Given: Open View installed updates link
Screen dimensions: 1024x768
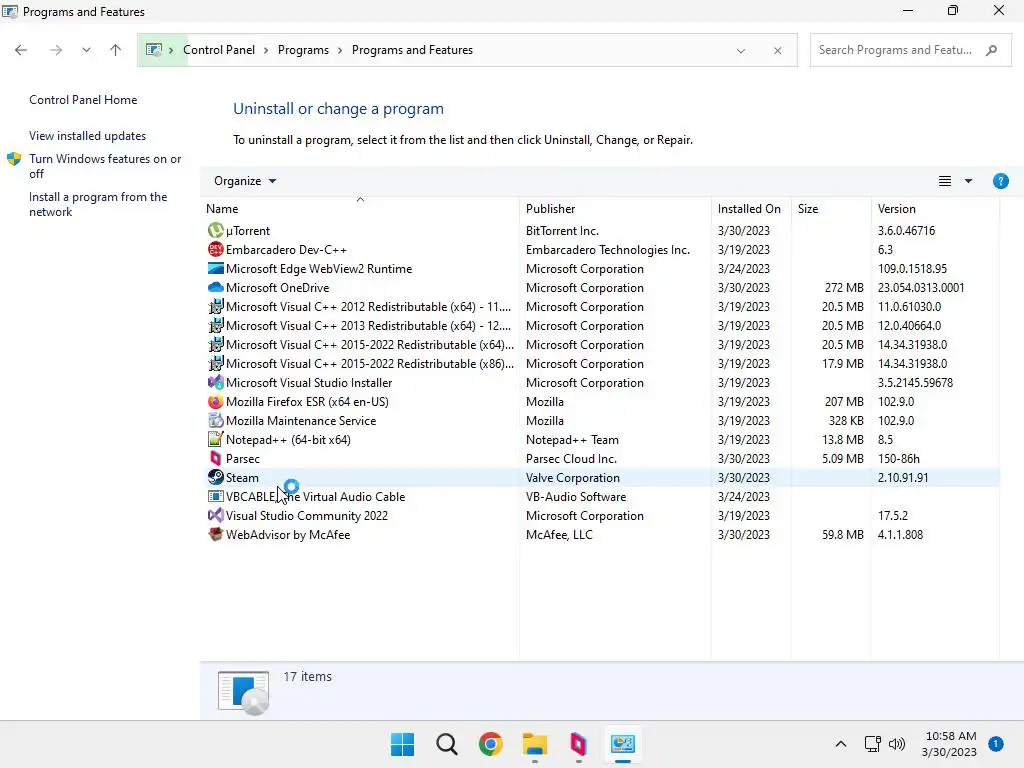Looking at the screenshot, I should (88, 136).
